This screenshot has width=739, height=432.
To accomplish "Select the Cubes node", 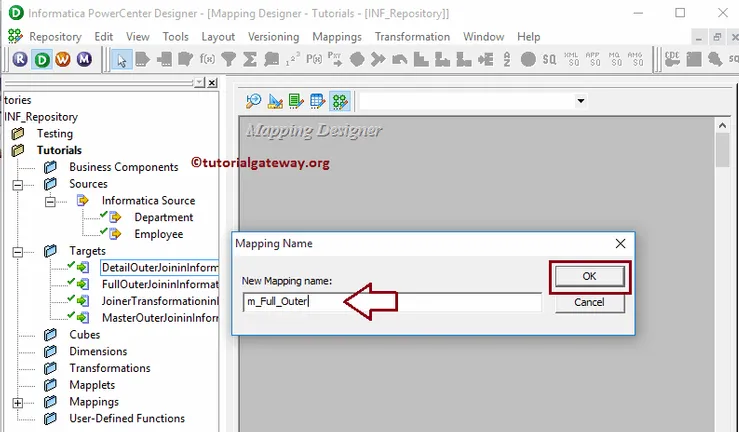I will [x=84, y=335].
